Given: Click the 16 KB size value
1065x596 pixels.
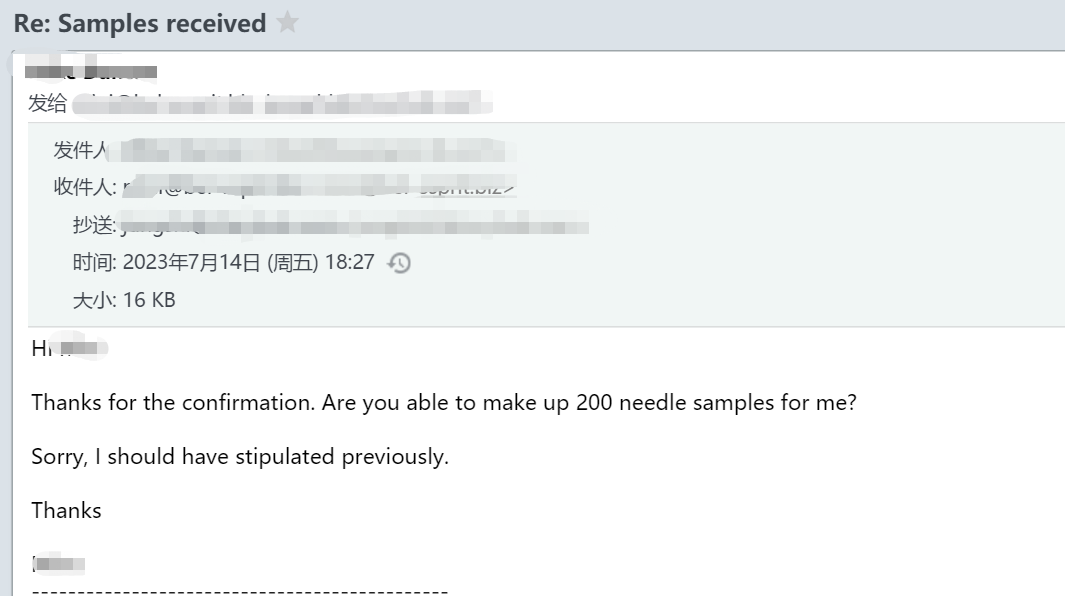Looking at the screenshot, I should pyautogui.click(x=149, y=300).
